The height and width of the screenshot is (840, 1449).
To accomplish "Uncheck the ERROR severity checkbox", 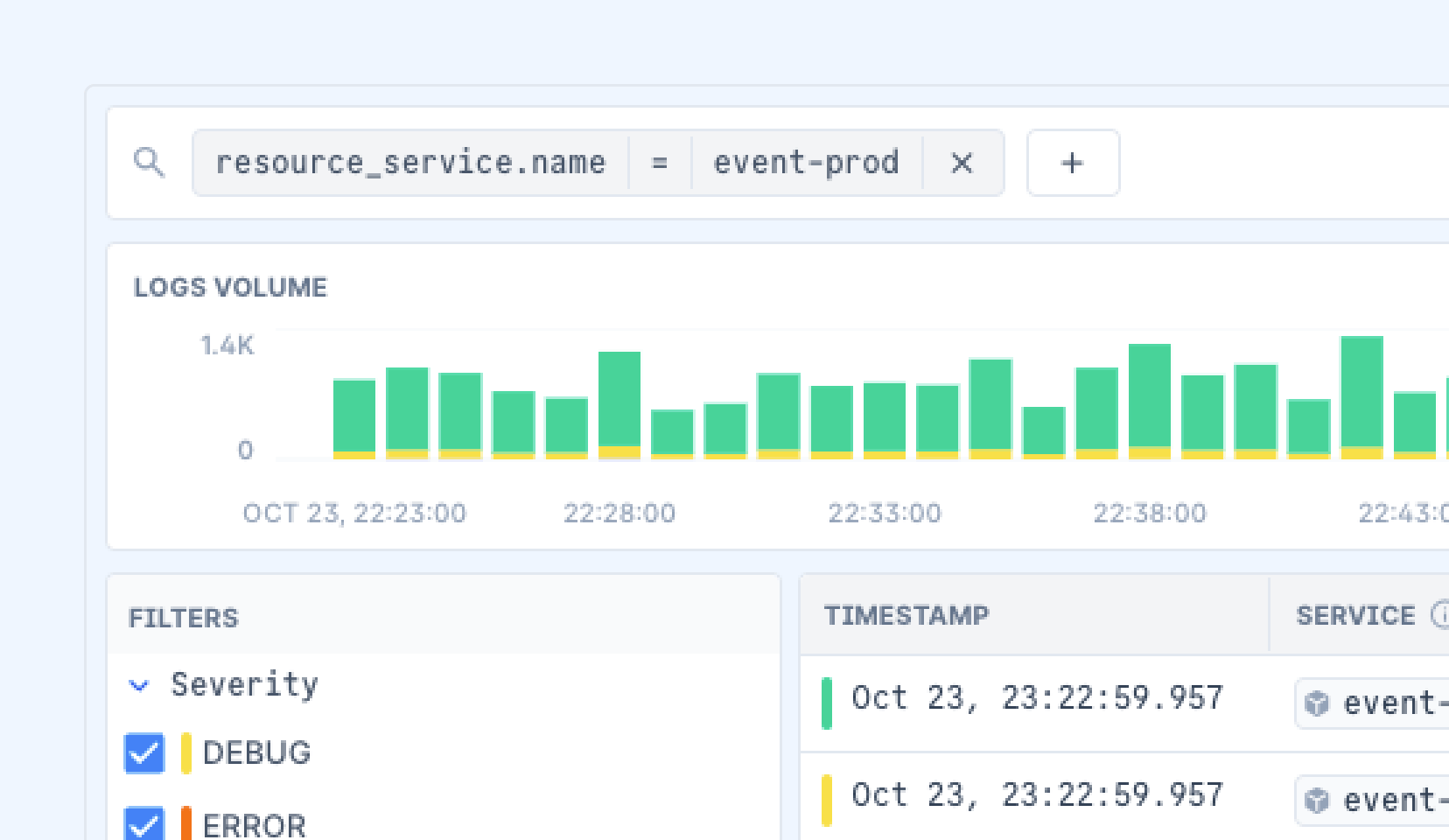I will 144,824.
